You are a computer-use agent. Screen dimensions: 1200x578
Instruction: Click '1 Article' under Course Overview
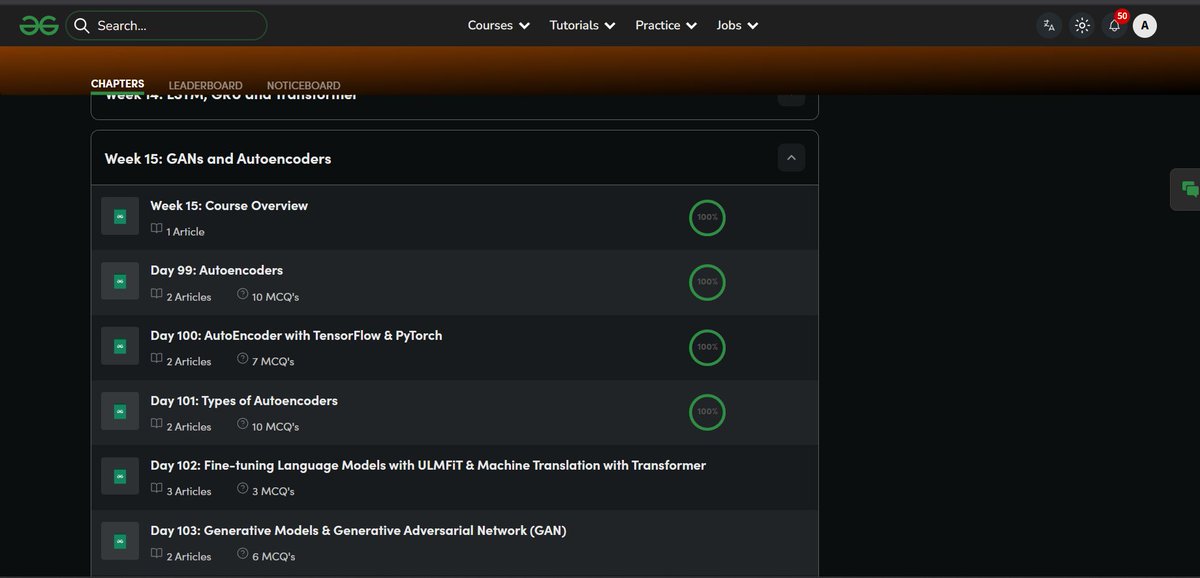[185, 232]
